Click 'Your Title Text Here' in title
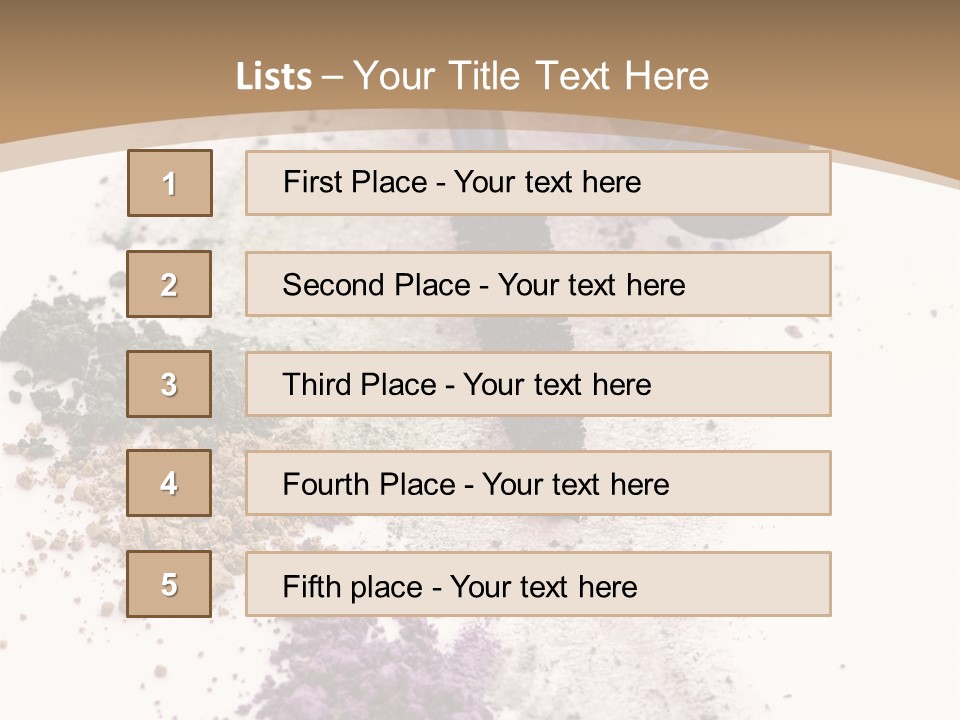 [x=531, y=76]
